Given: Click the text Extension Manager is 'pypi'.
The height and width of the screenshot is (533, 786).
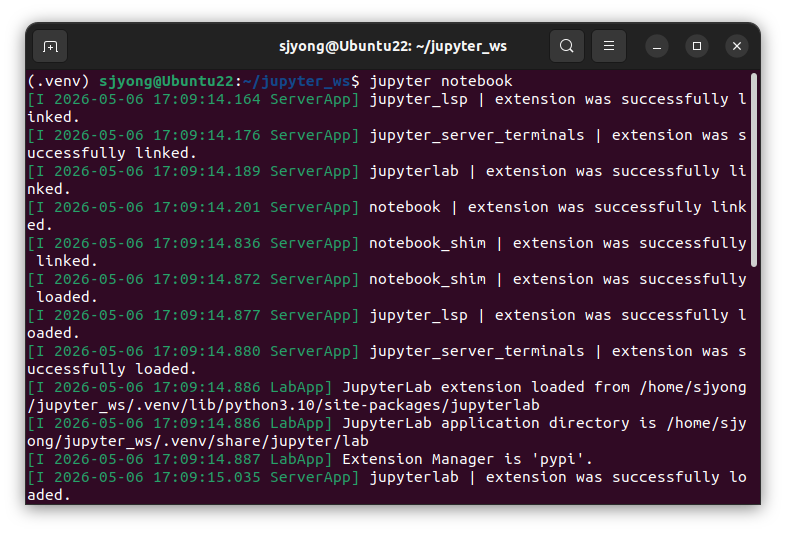Looking at the screenshot, I should pyautogui.click(x=468, y=459).
